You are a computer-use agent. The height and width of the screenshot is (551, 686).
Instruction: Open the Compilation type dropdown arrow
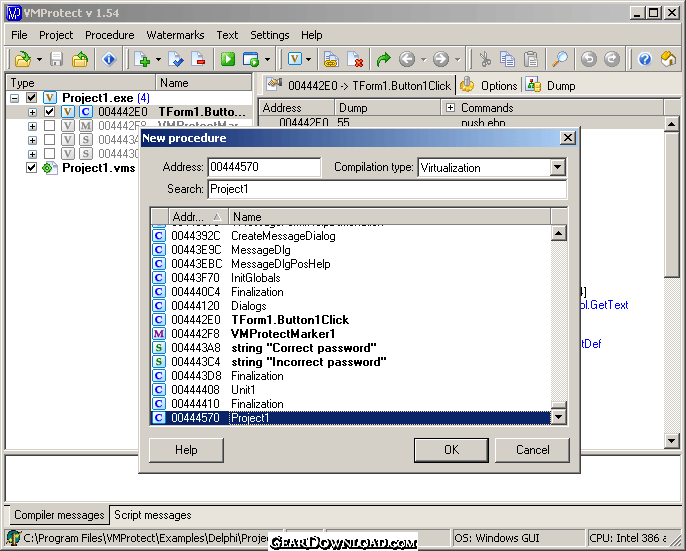point(557,167)
